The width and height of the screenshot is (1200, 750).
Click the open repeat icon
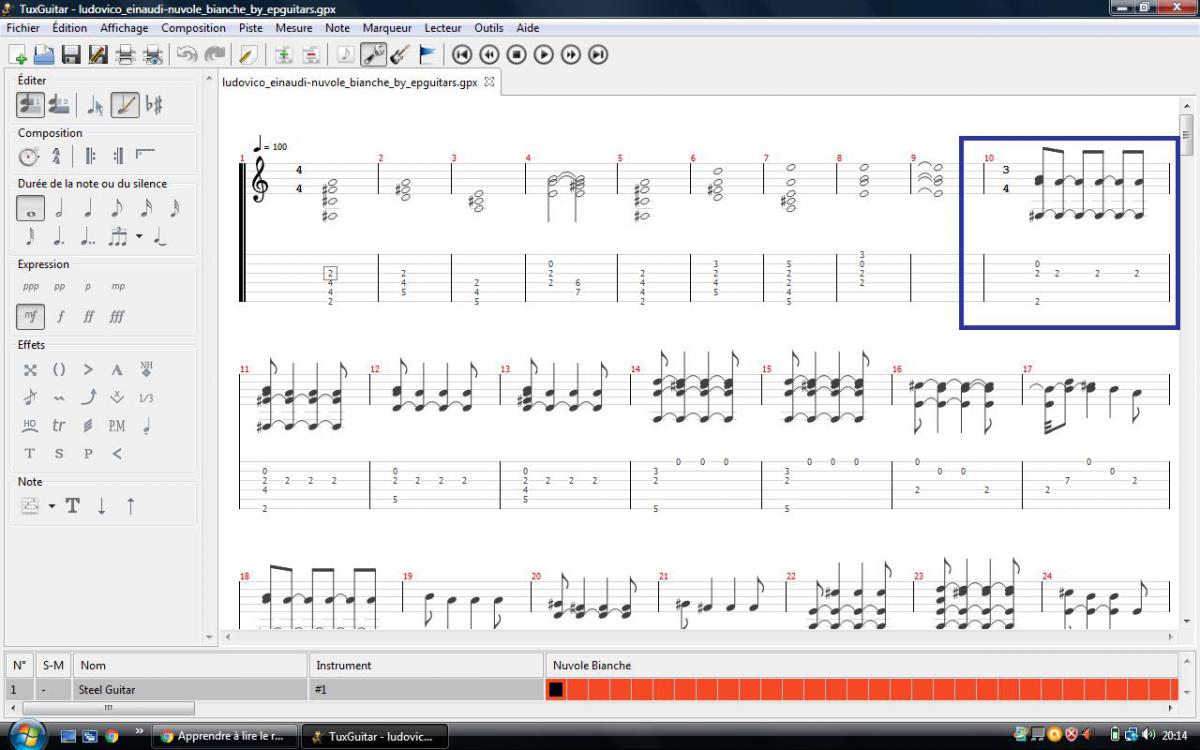point(90,156)
